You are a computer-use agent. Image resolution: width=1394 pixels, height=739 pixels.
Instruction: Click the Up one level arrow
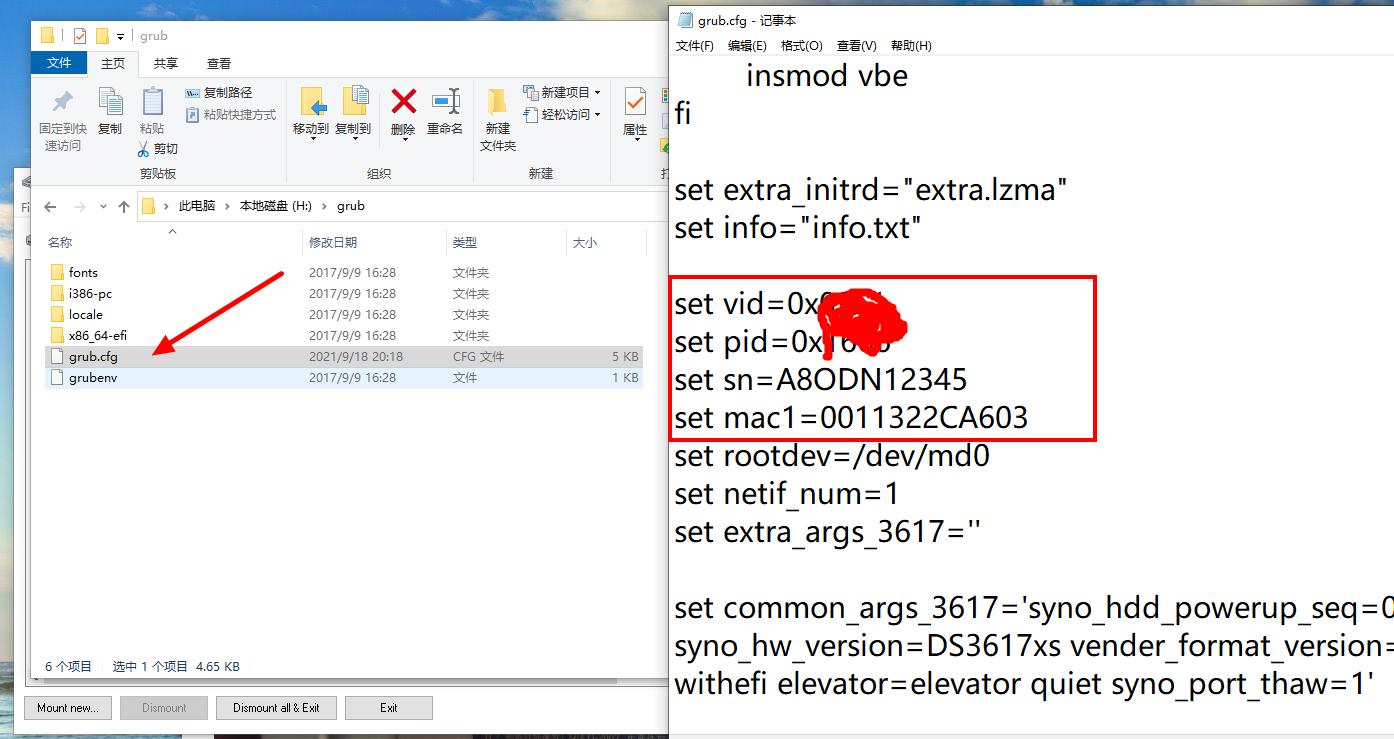(124, 206)
